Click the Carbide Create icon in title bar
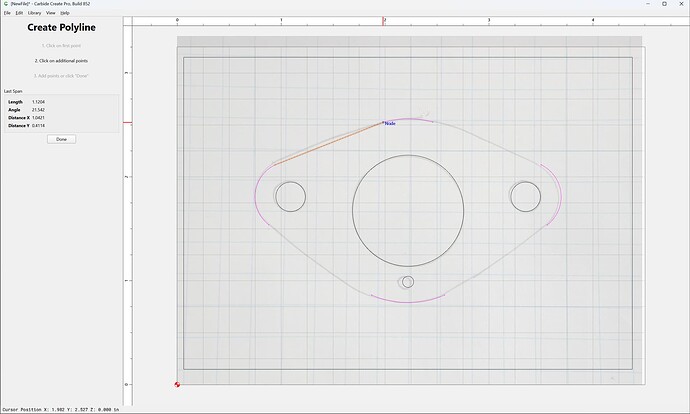The width and height of the screenshot is (690, 414). tap(6, 4)
